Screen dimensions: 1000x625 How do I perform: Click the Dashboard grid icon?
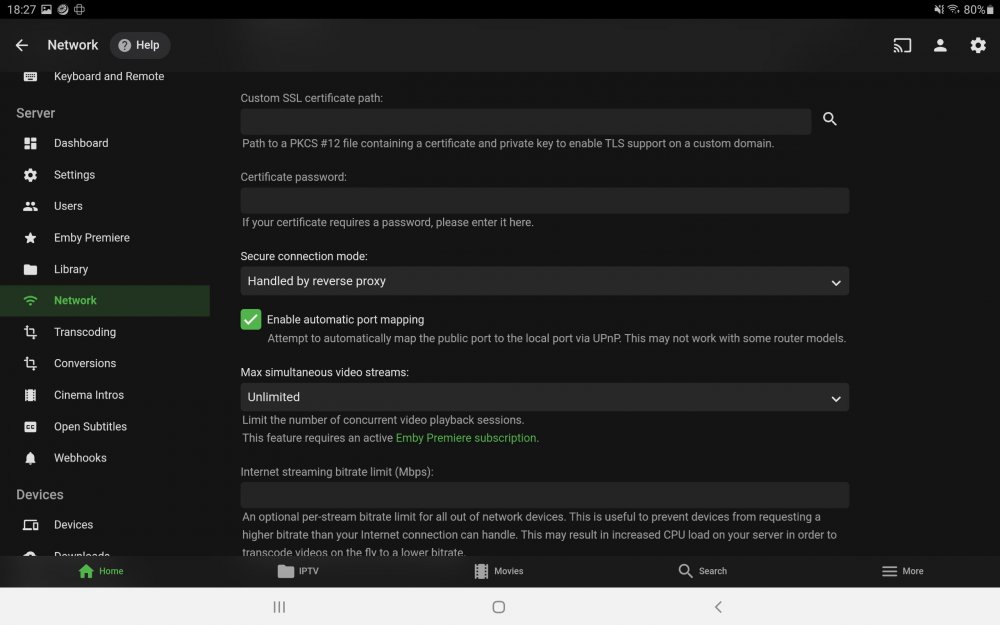point(30,143)
